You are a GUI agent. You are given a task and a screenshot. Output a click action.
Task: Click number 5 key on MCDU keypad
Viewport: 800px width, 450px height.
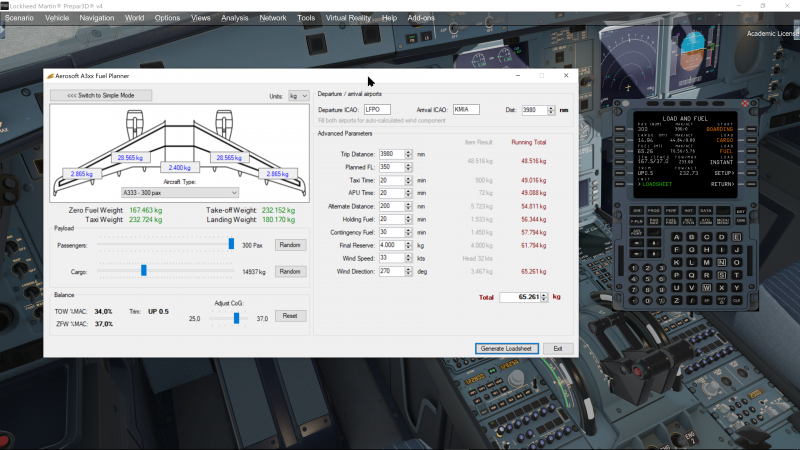click(x=647, y=279)
